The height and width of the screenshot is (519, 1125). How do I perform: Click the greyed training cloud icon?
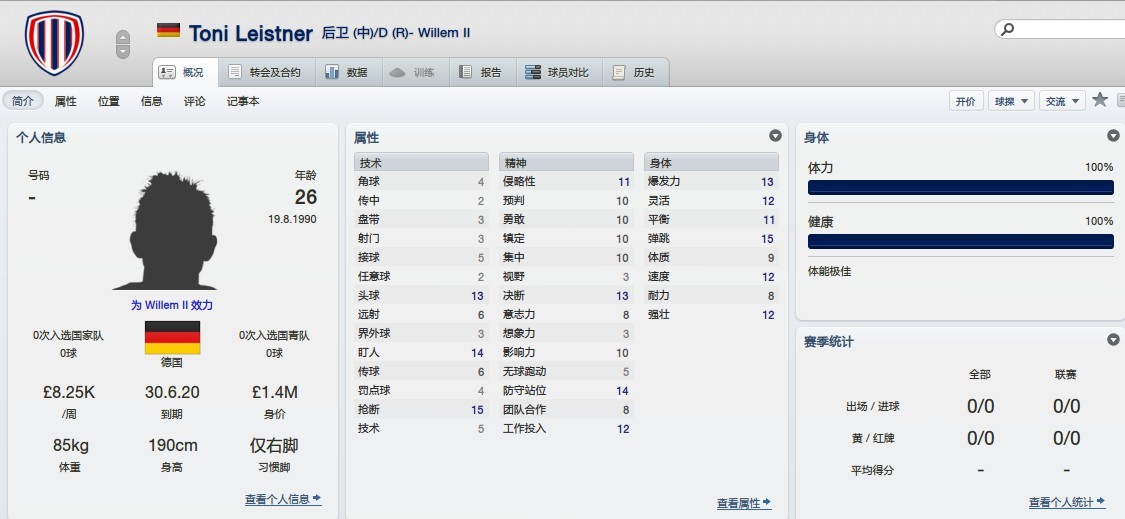tap(397, 73)
